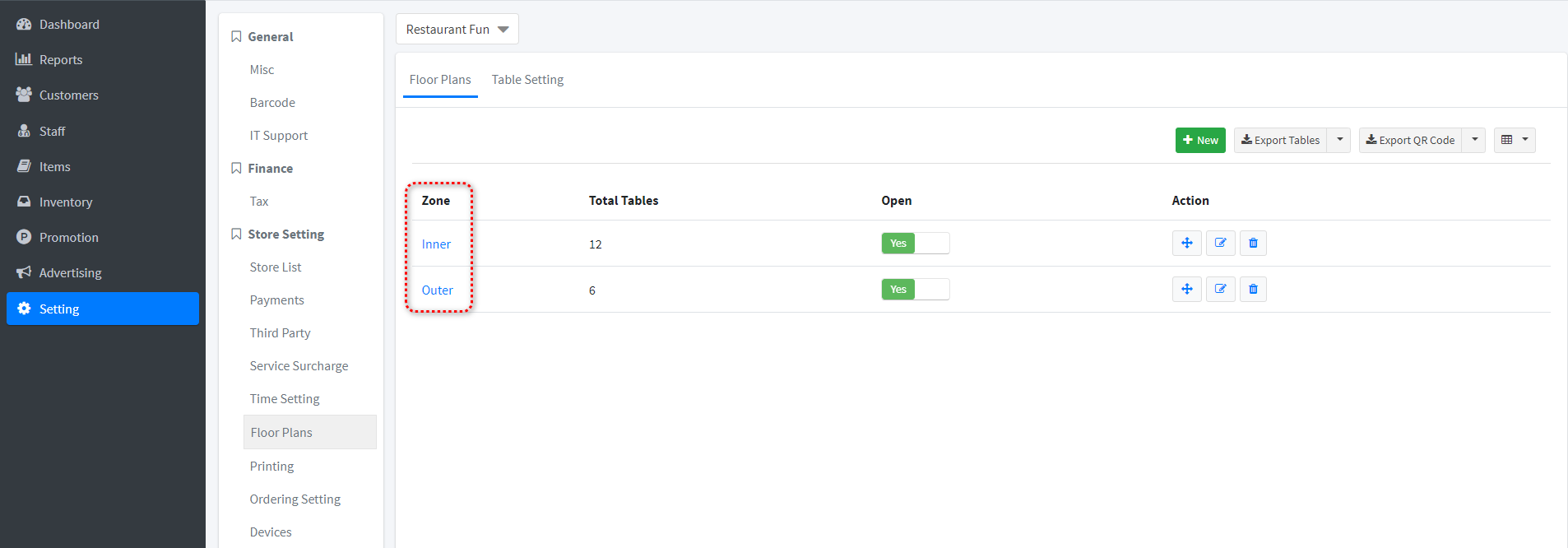
Task: Edit the Outer zone using pencil icon
Action: [1220, 290]
